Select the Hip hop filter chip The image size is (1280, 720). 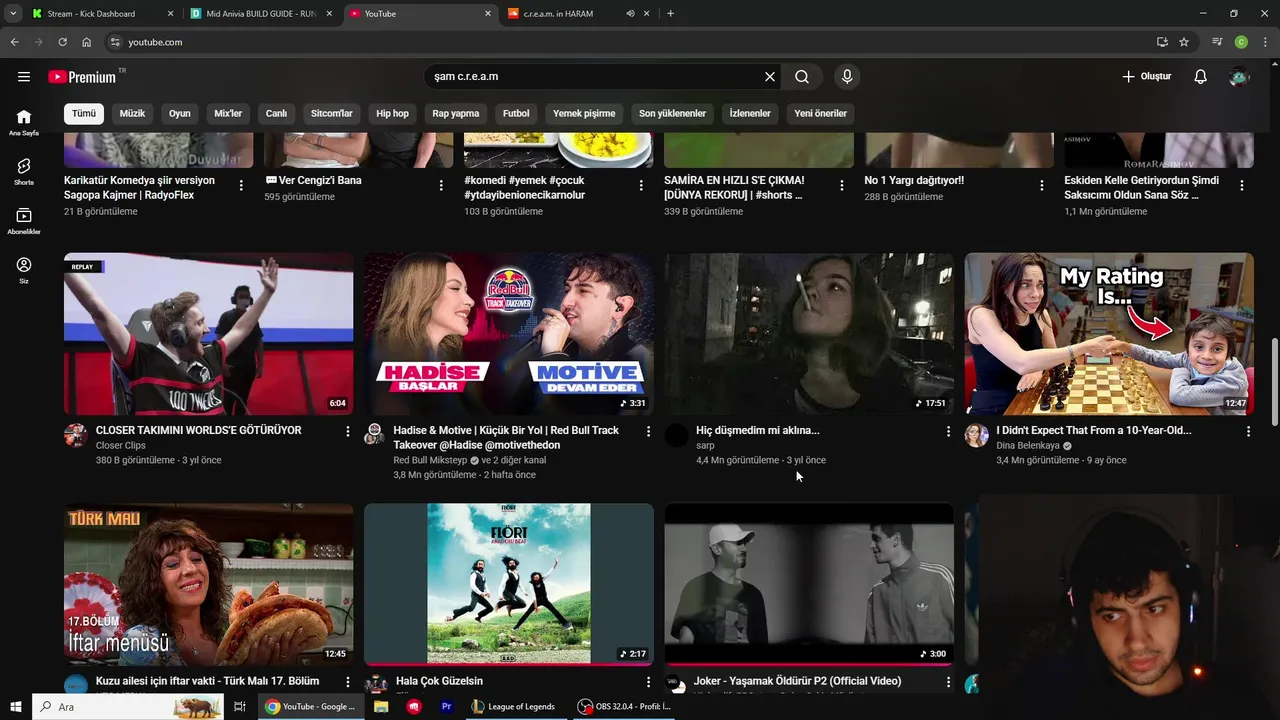tap(393, 113)
